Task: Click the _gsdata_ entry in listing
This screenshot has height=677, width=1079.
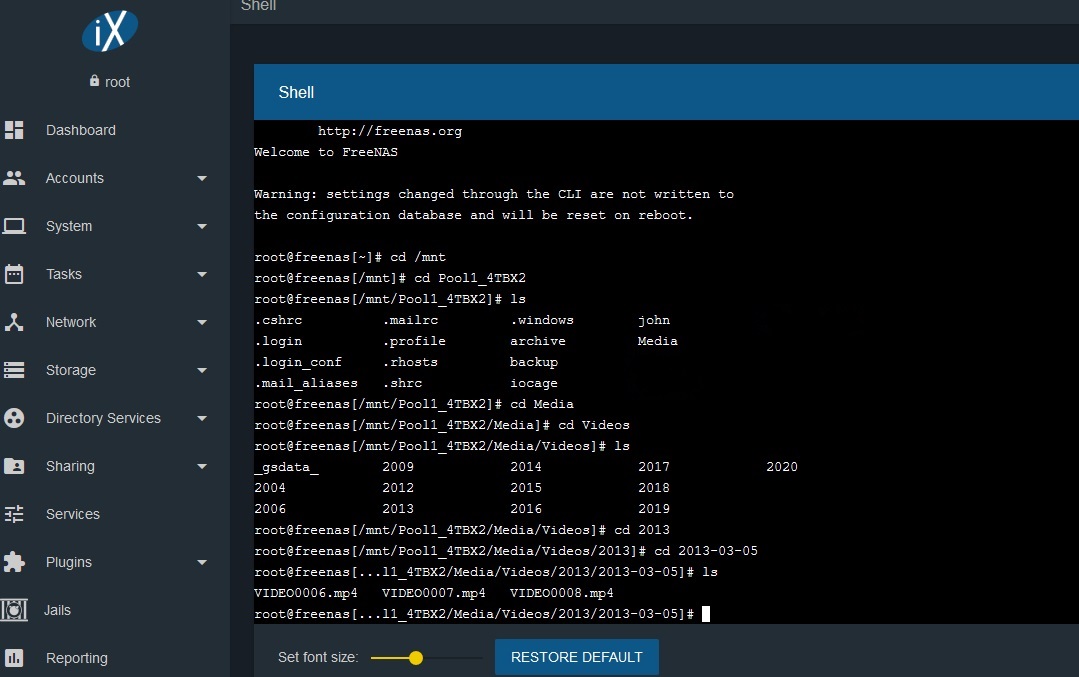Action: 286,467
